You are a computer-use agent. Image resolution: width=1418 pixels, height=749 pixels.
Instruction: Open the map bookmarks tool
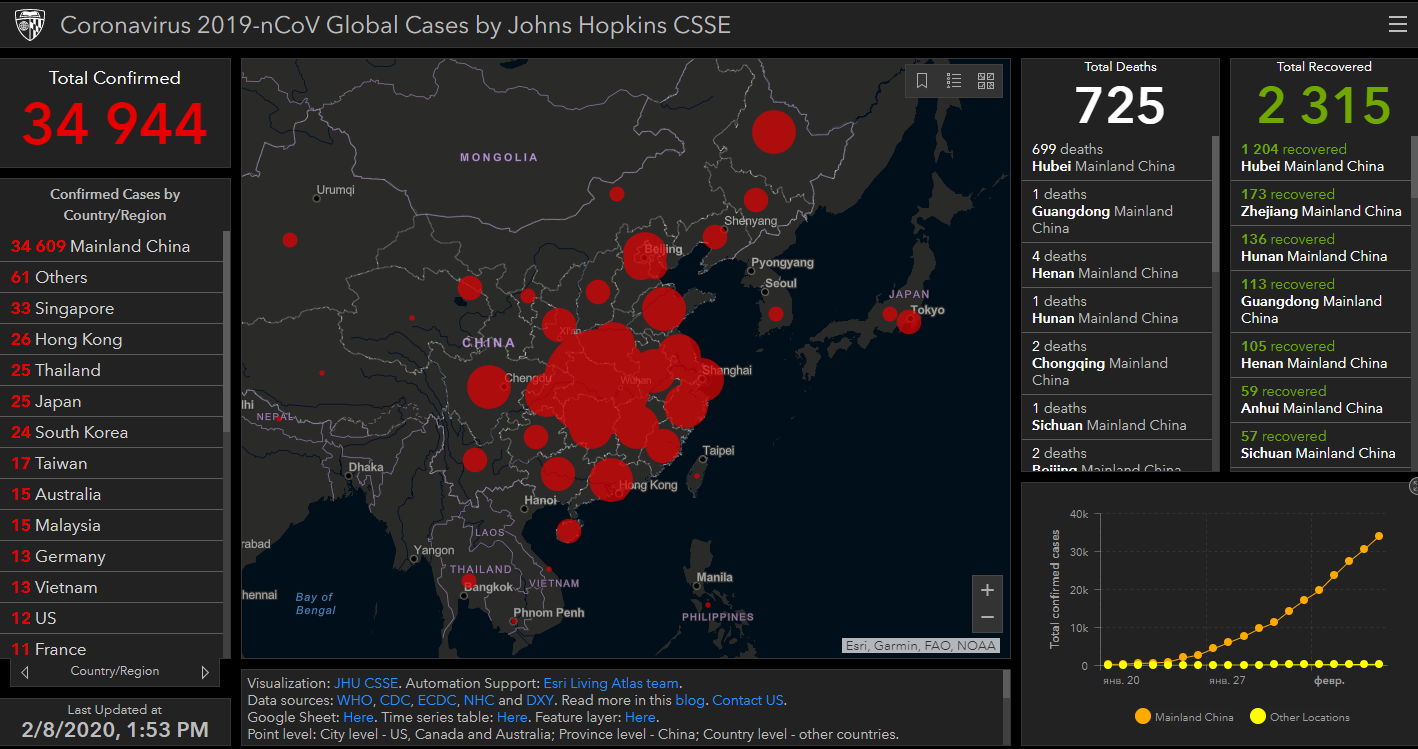(922, 81)
